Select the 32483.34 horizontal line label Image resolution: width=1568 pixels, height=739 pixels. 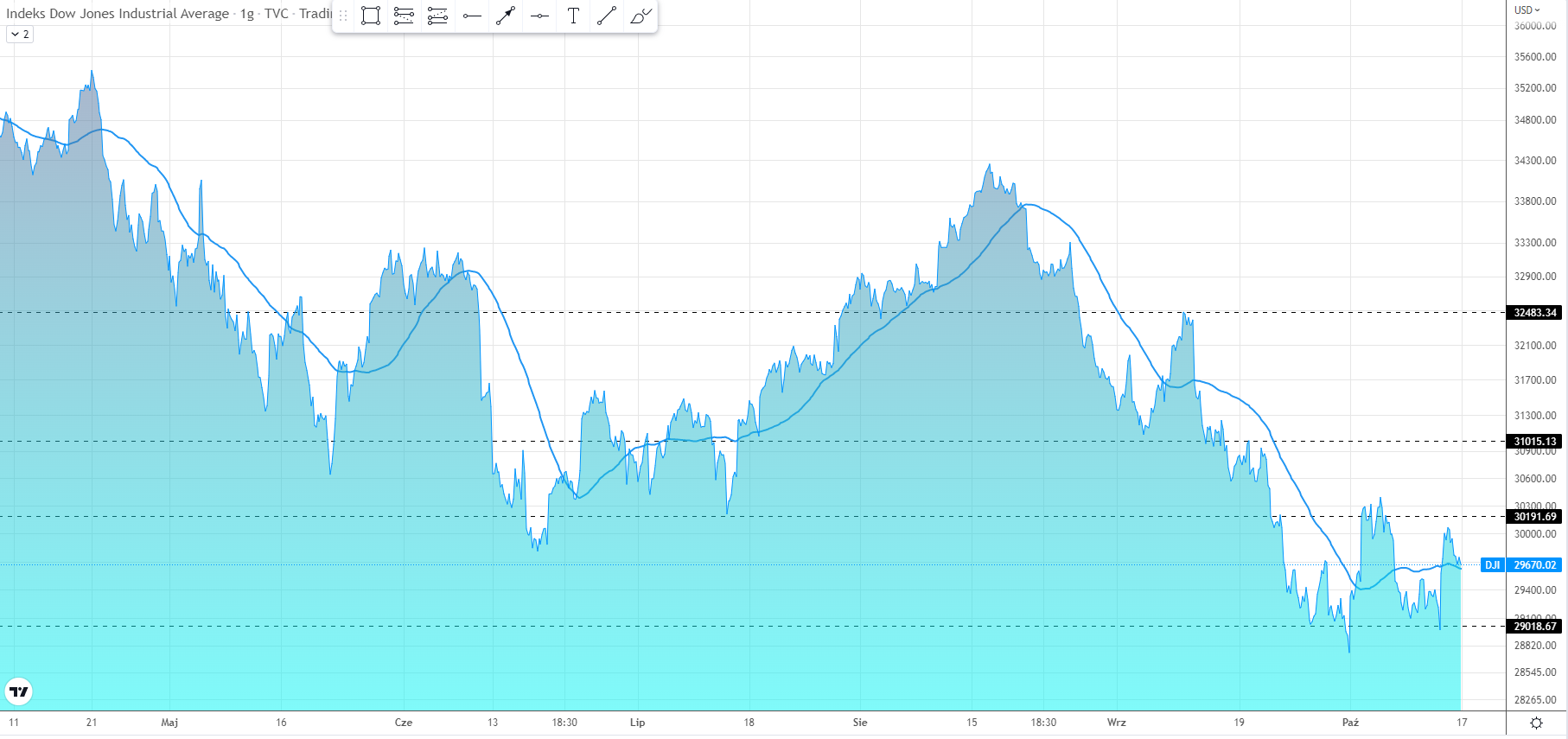[1535, 313]
